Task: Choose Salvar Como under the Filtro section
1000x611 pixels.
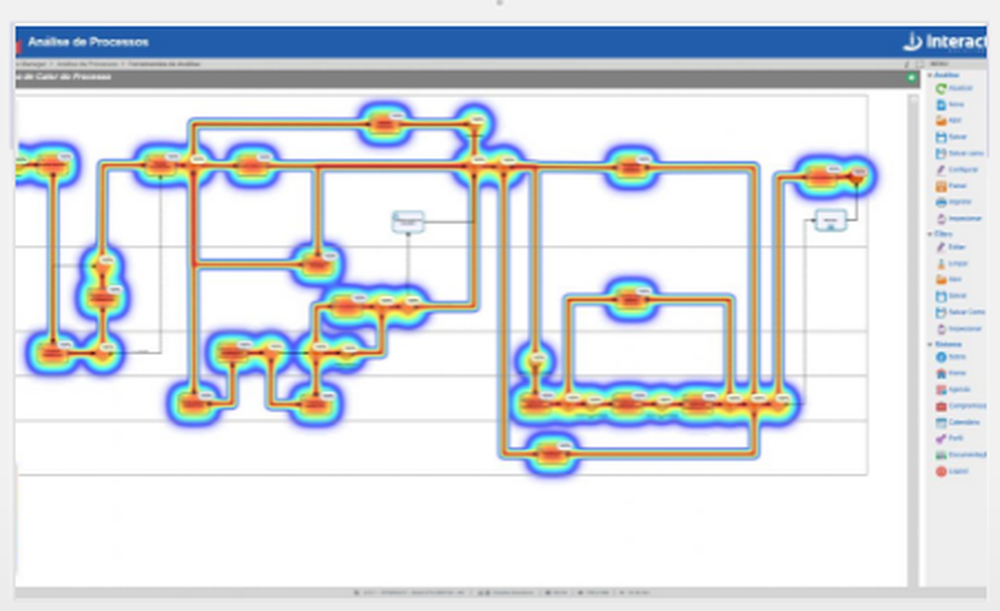Action: 960,312
